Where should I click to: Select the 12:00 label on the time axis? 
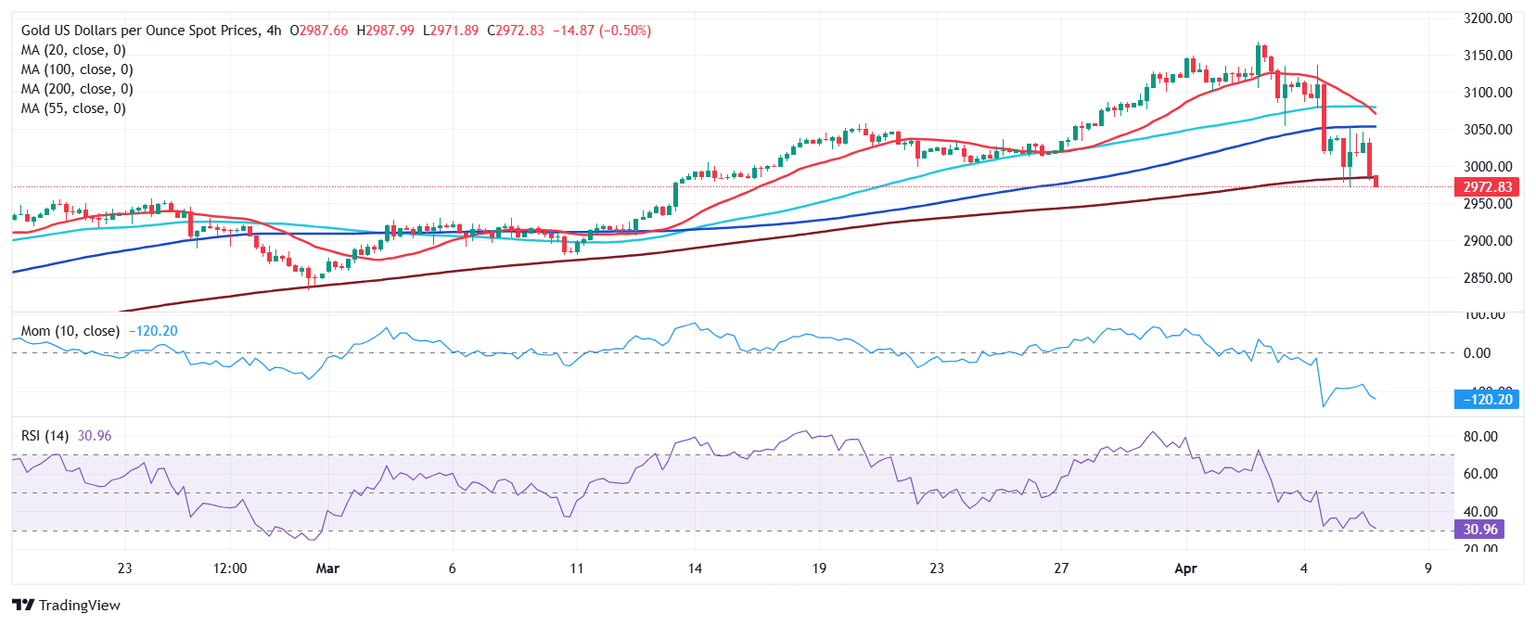tap(230, 568)
